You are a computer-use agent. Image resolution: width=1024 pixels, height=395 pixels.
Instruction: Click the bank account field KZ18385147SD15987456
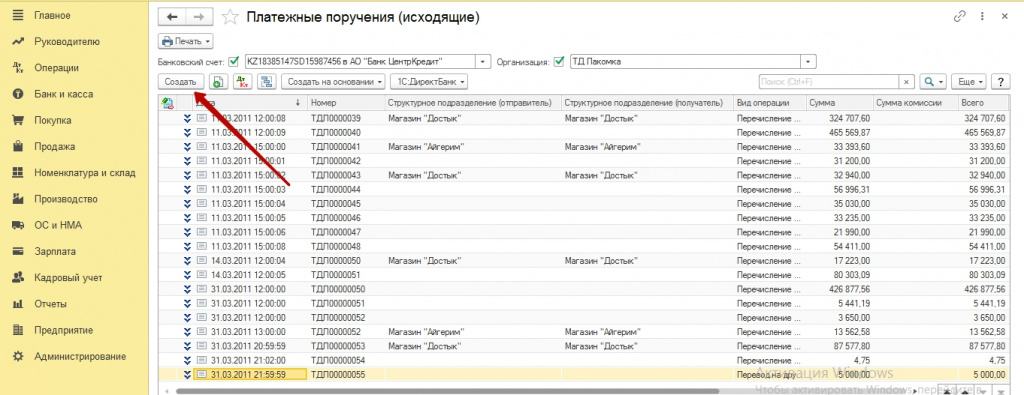click(360, 62)
